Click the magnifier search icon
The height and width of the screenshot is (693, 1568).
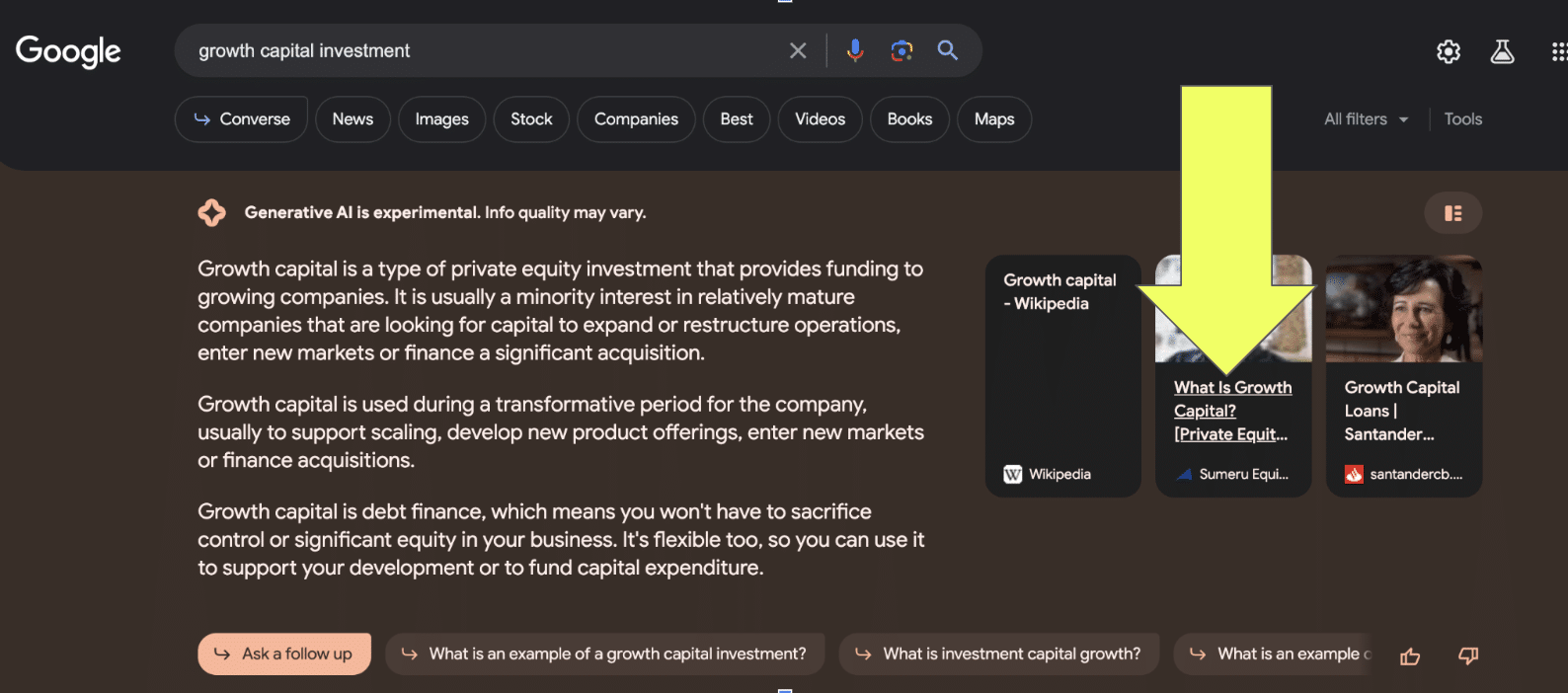coord(948,50)
